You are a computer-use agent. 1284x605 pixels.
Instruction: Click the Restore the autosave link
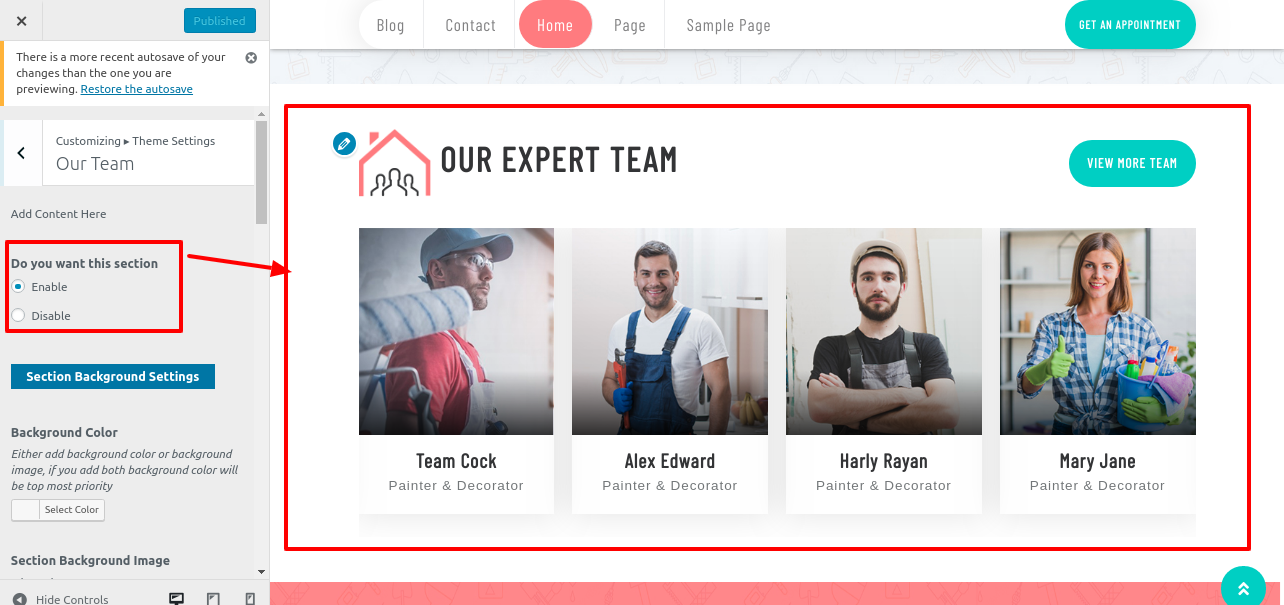[x=137, y=89]
